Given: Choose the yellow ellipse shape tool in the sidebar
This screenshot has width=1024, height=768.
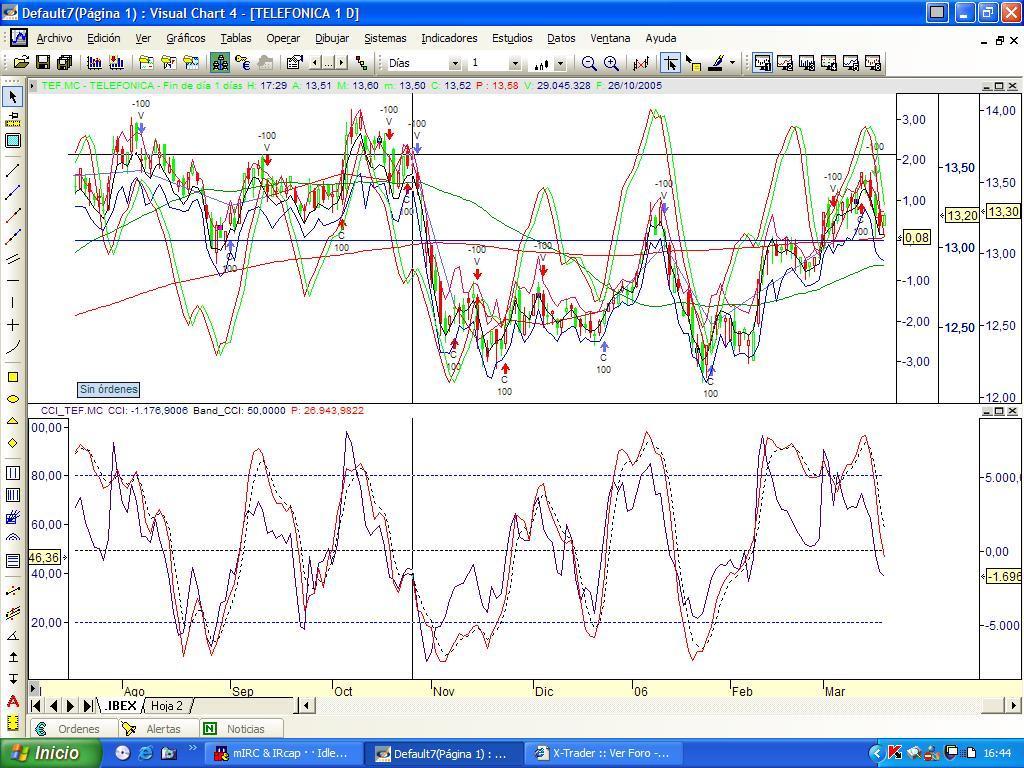Looking at the screenshot, I should pyautogui.click(x=12, y=399).
